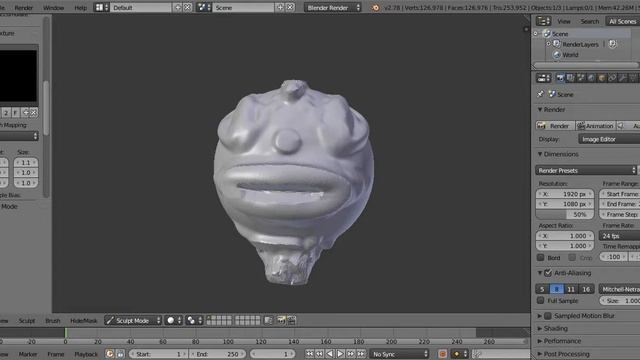Toggle automatic keyframe record button

[442, 354]
